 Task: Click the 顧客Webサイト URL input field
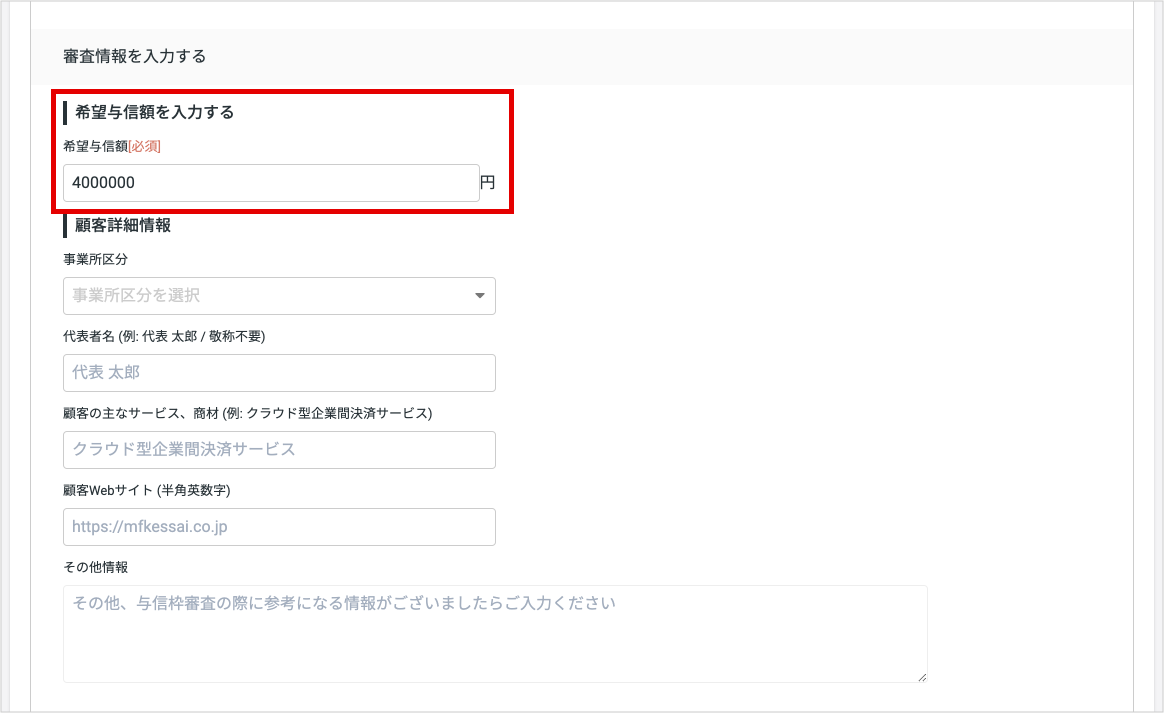(279, 527)
